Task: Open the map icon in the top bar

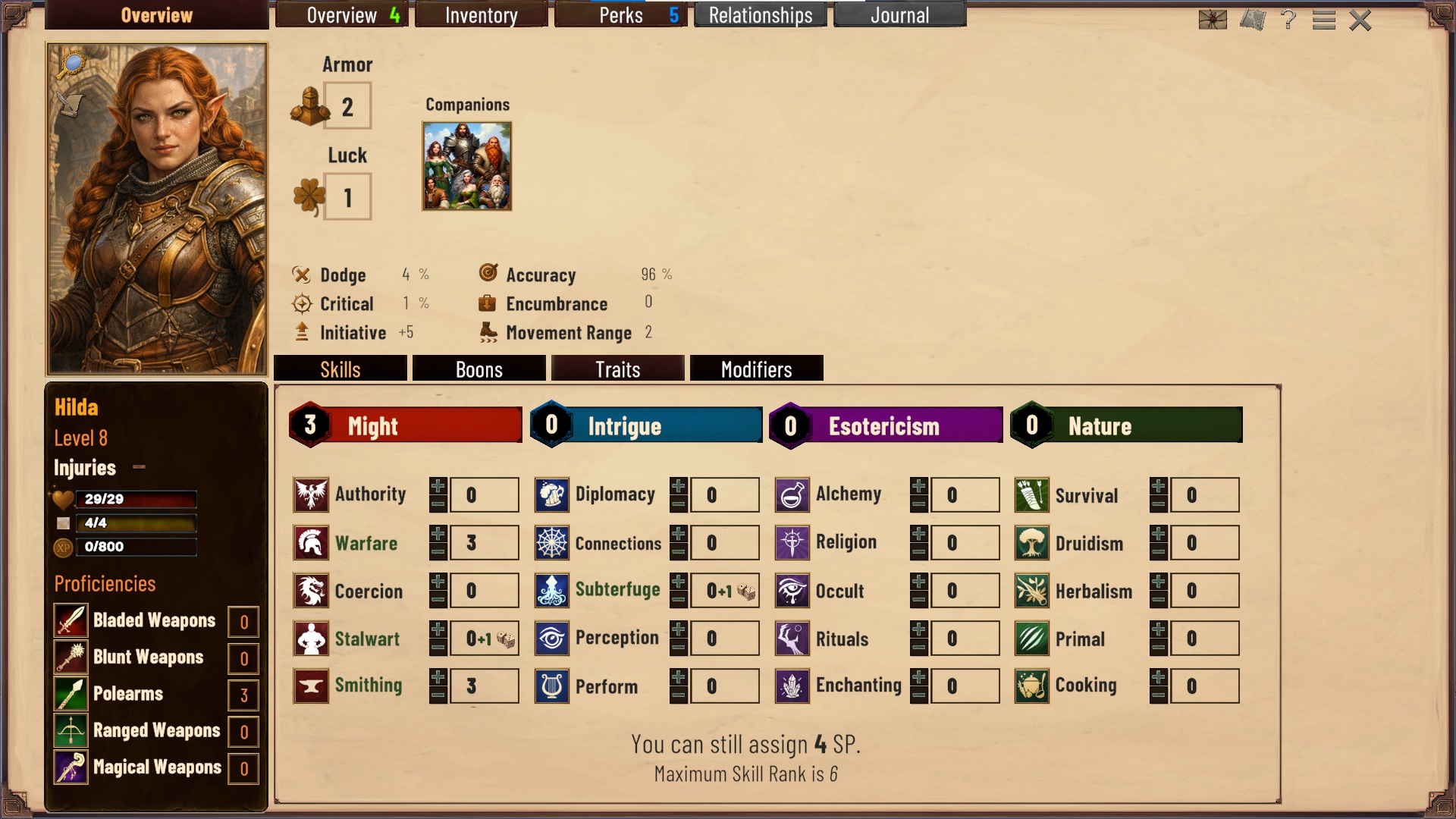Action: 1253,20
